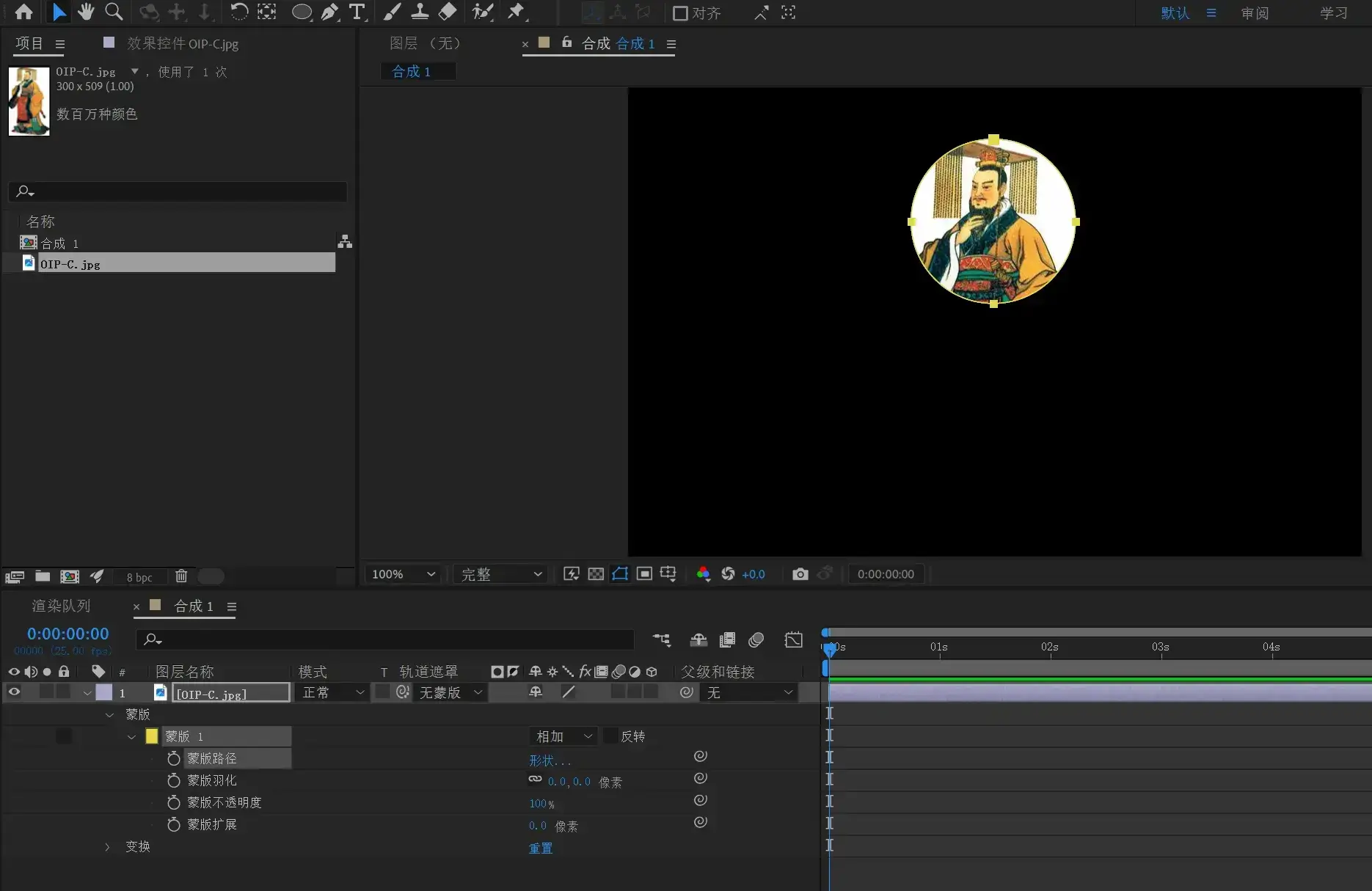Viewport: 1372px width, 891px height.
Task: Check the 反转 box for 蒙版 1
Action: tap(610, 736)
